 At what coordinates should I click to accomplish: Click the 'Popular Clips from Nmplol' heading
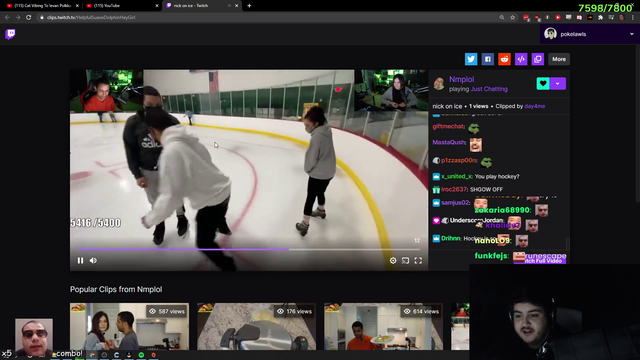(116, 289)
